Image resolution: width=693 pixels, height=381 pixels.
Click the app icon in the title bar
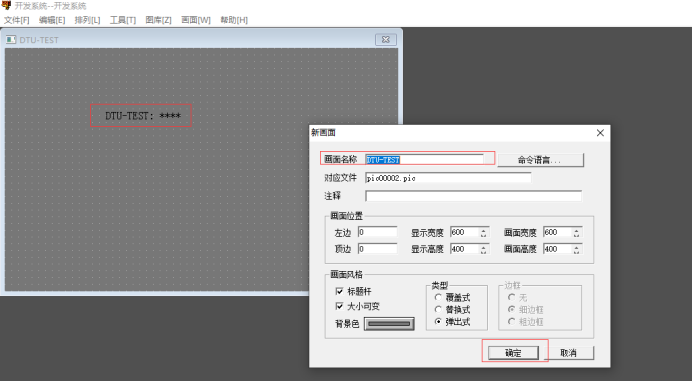pos(6,5)
